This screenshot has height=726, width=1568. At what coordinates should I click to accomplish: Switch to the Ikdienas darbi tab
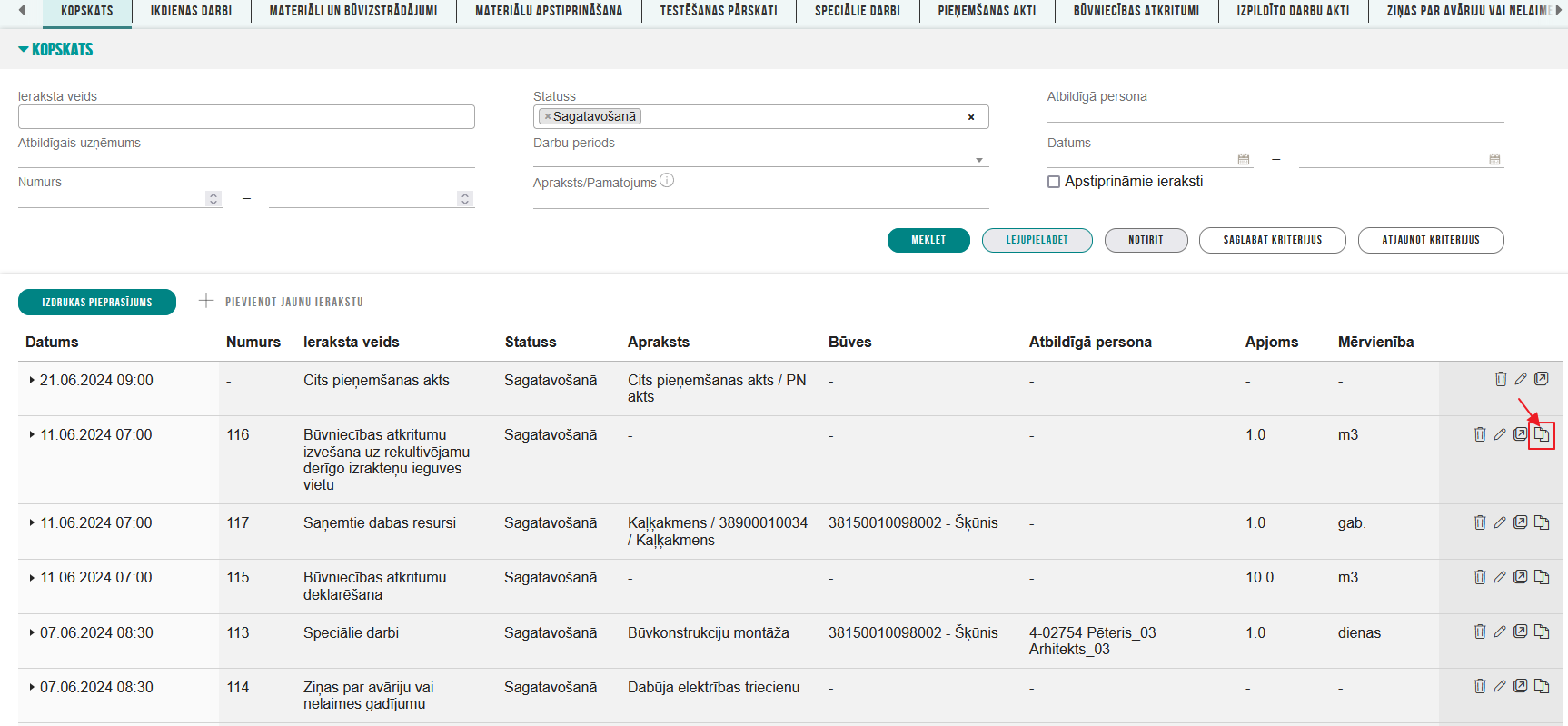tap(191, 11)
